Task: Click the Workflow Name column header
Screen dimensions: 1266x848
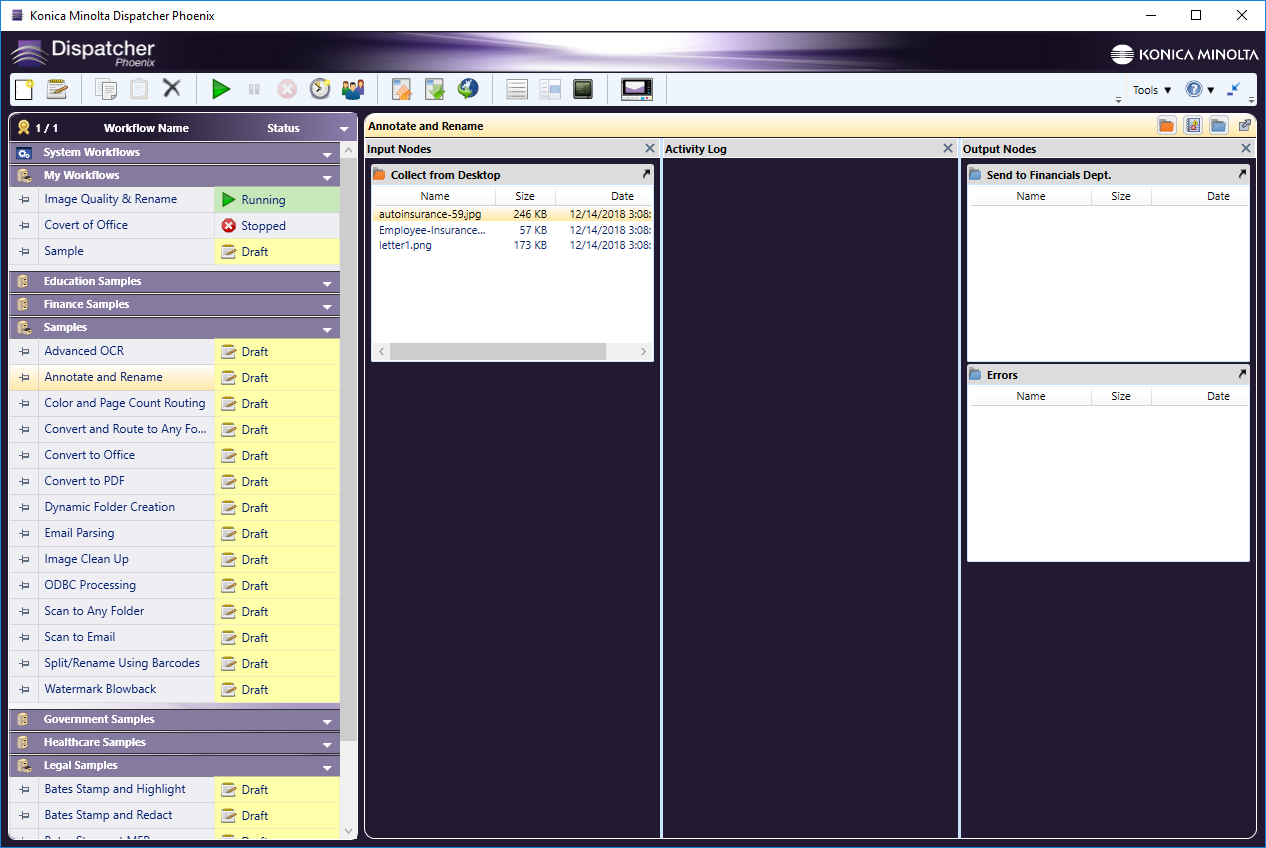Action: click(146, 128)
